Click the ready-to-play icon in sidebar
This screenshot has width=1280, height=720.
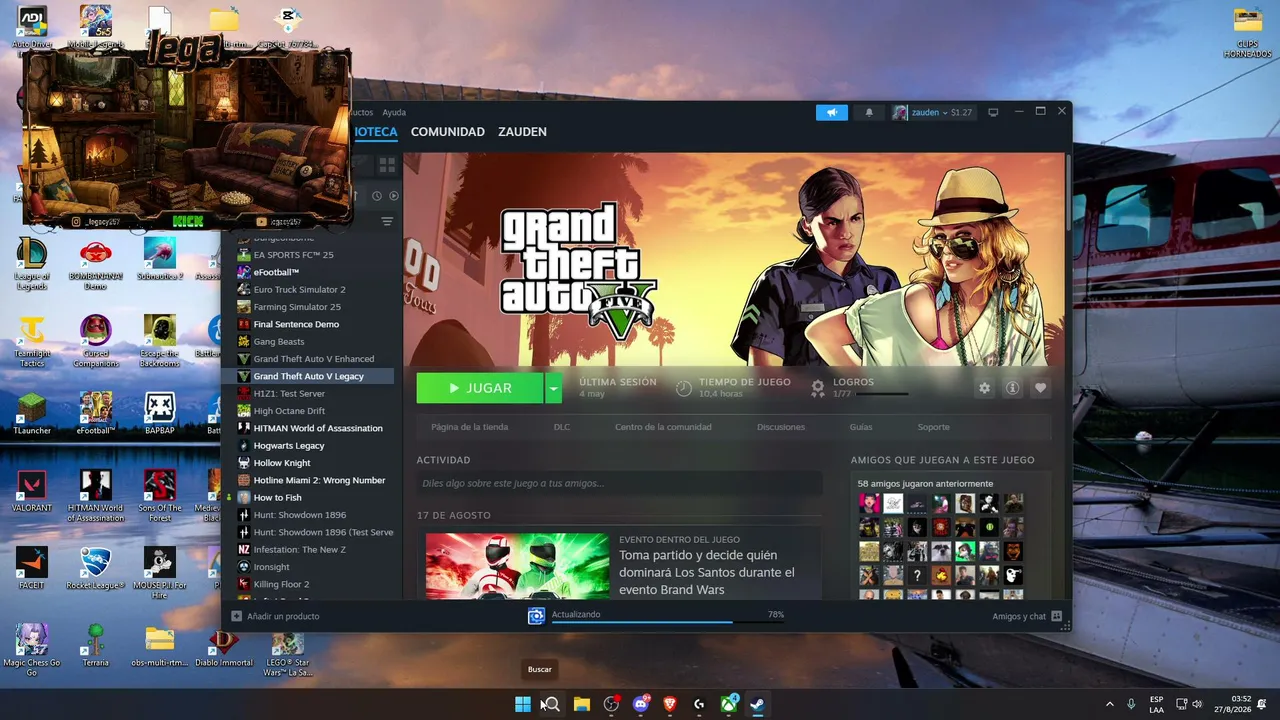click(x=394, y=196)
